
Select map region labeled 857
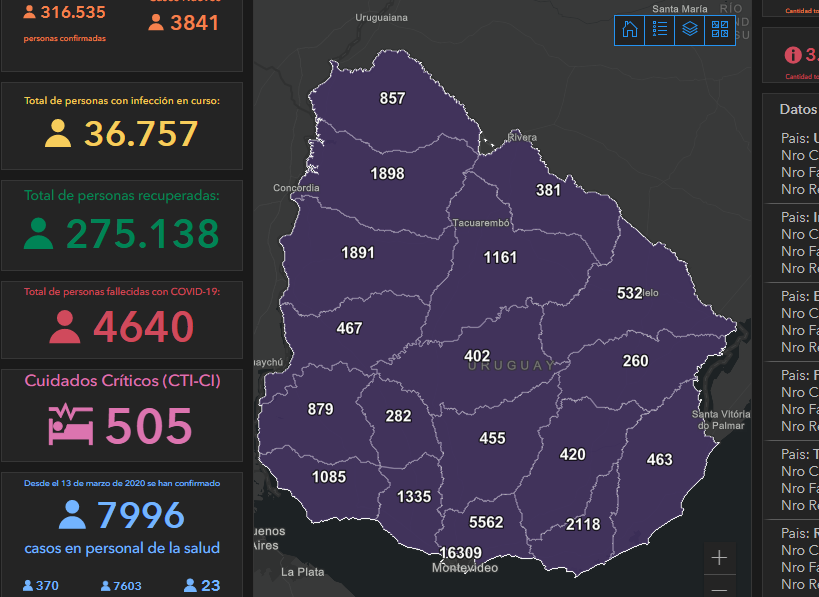(x=392, y=98)
